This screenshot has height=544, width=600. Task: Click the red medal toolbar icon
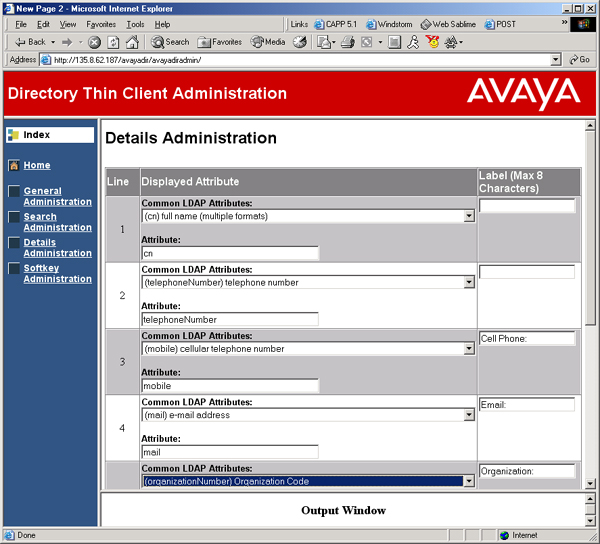pos(433,42)
